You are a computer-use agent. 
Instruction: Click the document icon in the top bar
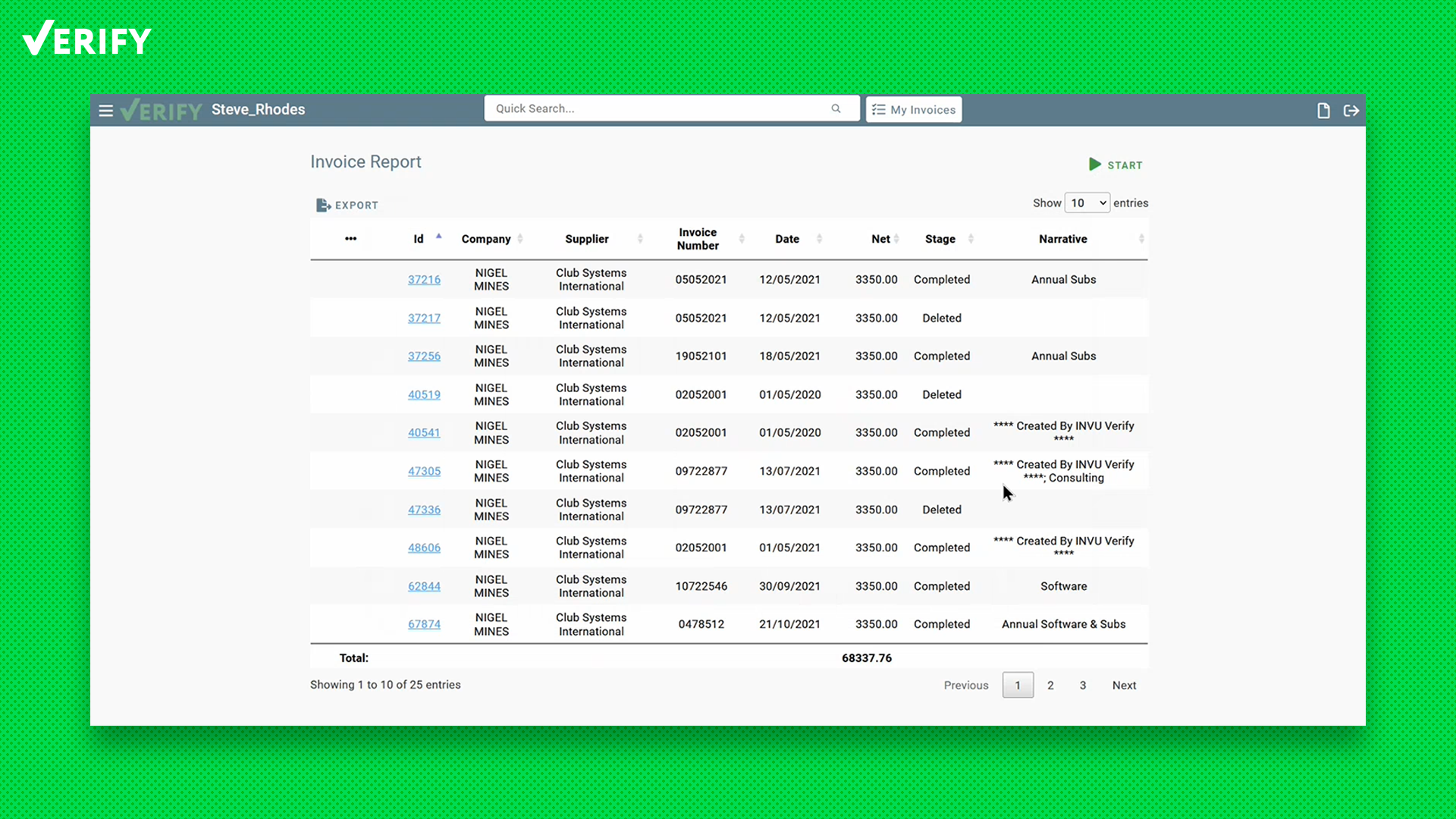pos(1323,110)
